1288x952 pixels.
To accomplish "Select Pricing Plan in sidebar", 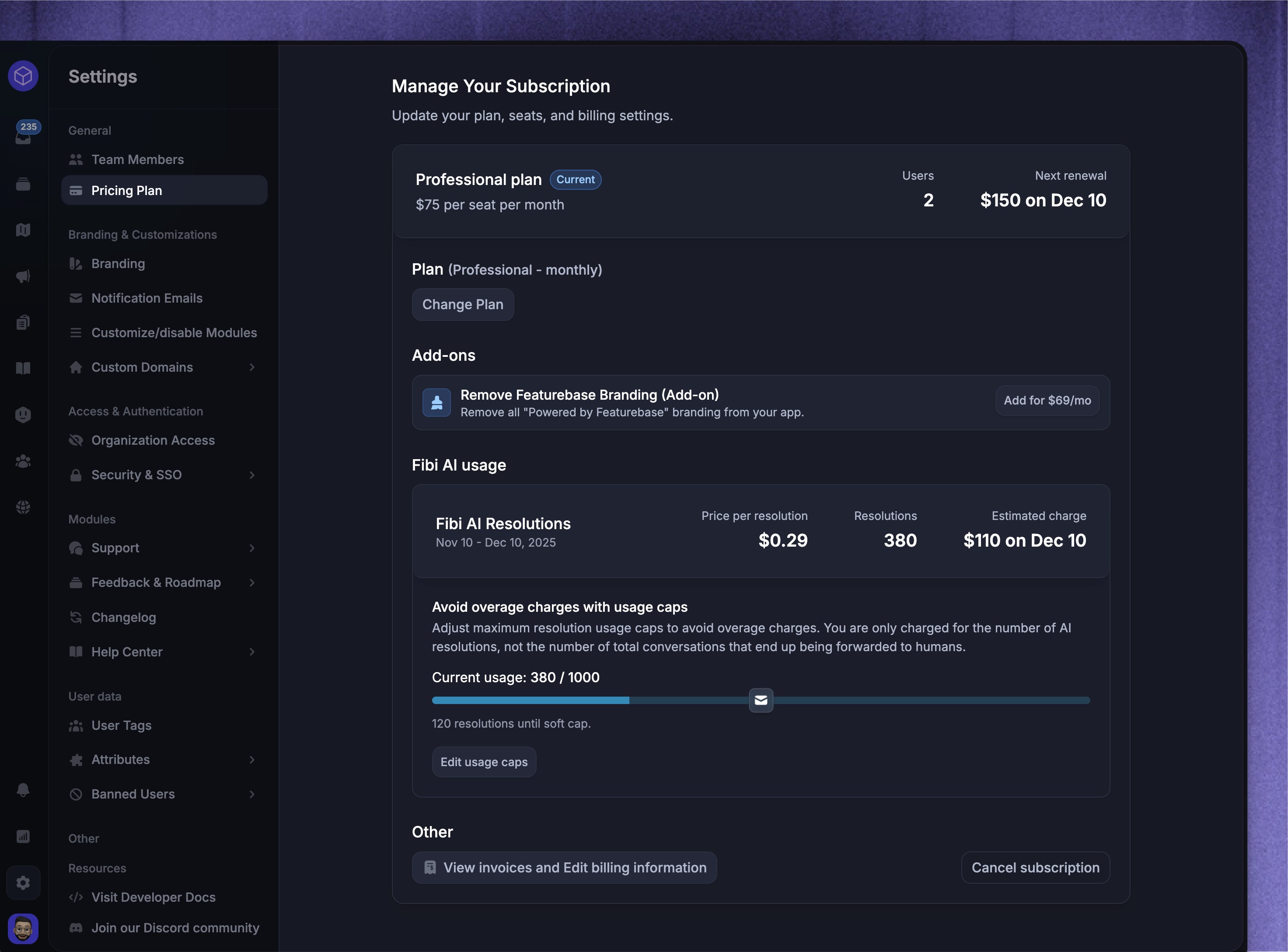I will tap(164, 190).
